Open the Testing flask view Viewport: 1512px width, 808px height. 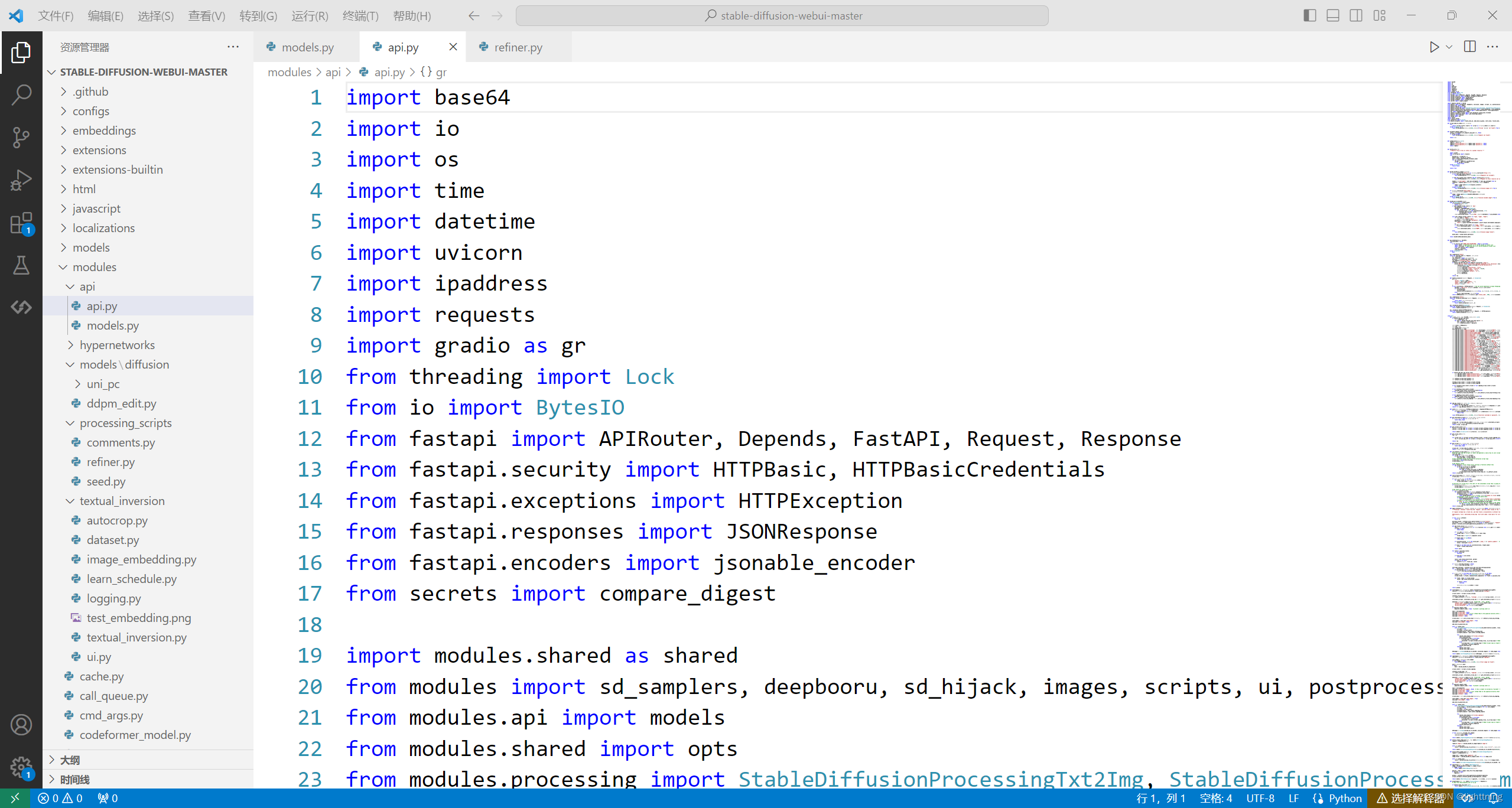coord(21,266)
